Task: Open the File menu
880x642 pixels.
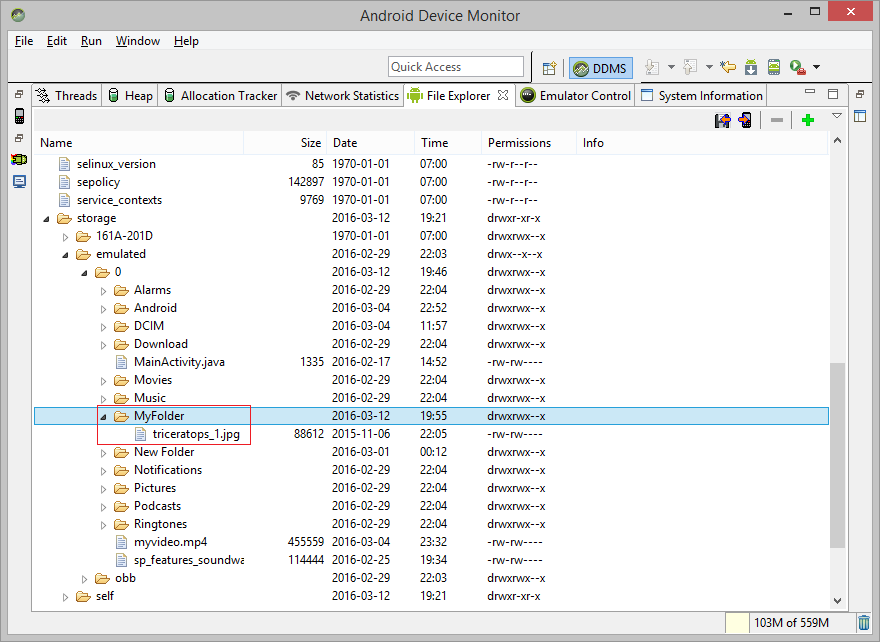Action: 24,41
